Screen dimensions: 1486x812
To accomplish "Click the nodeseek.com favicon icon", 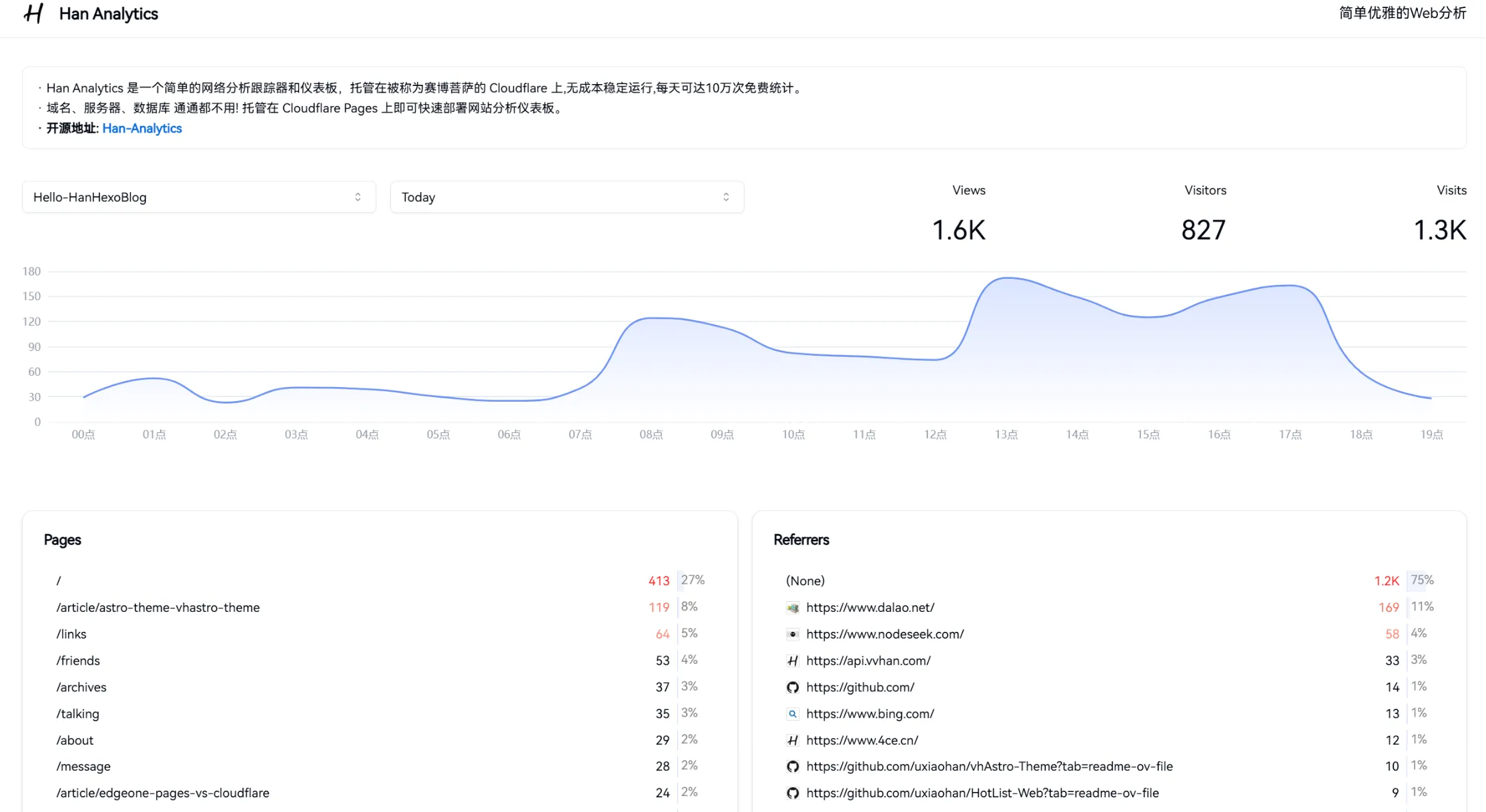I will pyautogui.click(x=793, y=634).
